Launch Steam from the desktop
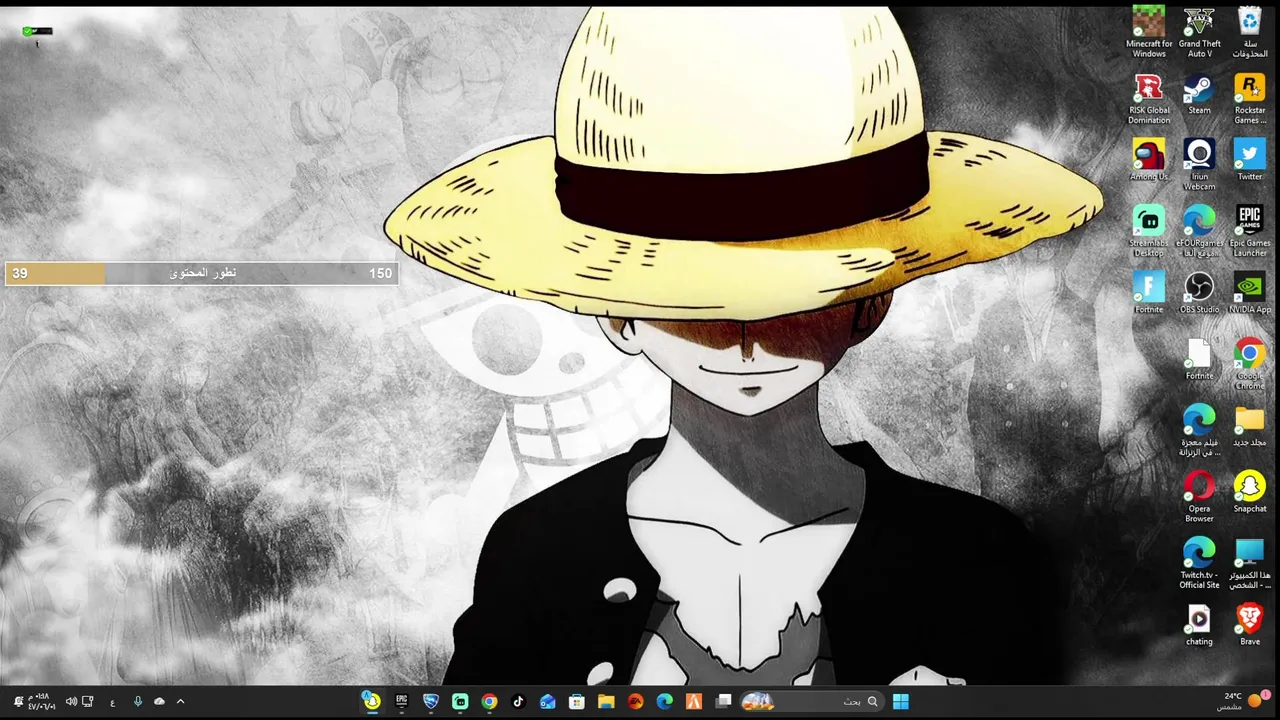Image resolution: width=1280 pixels, height=720 pixels. point(1199,95)
